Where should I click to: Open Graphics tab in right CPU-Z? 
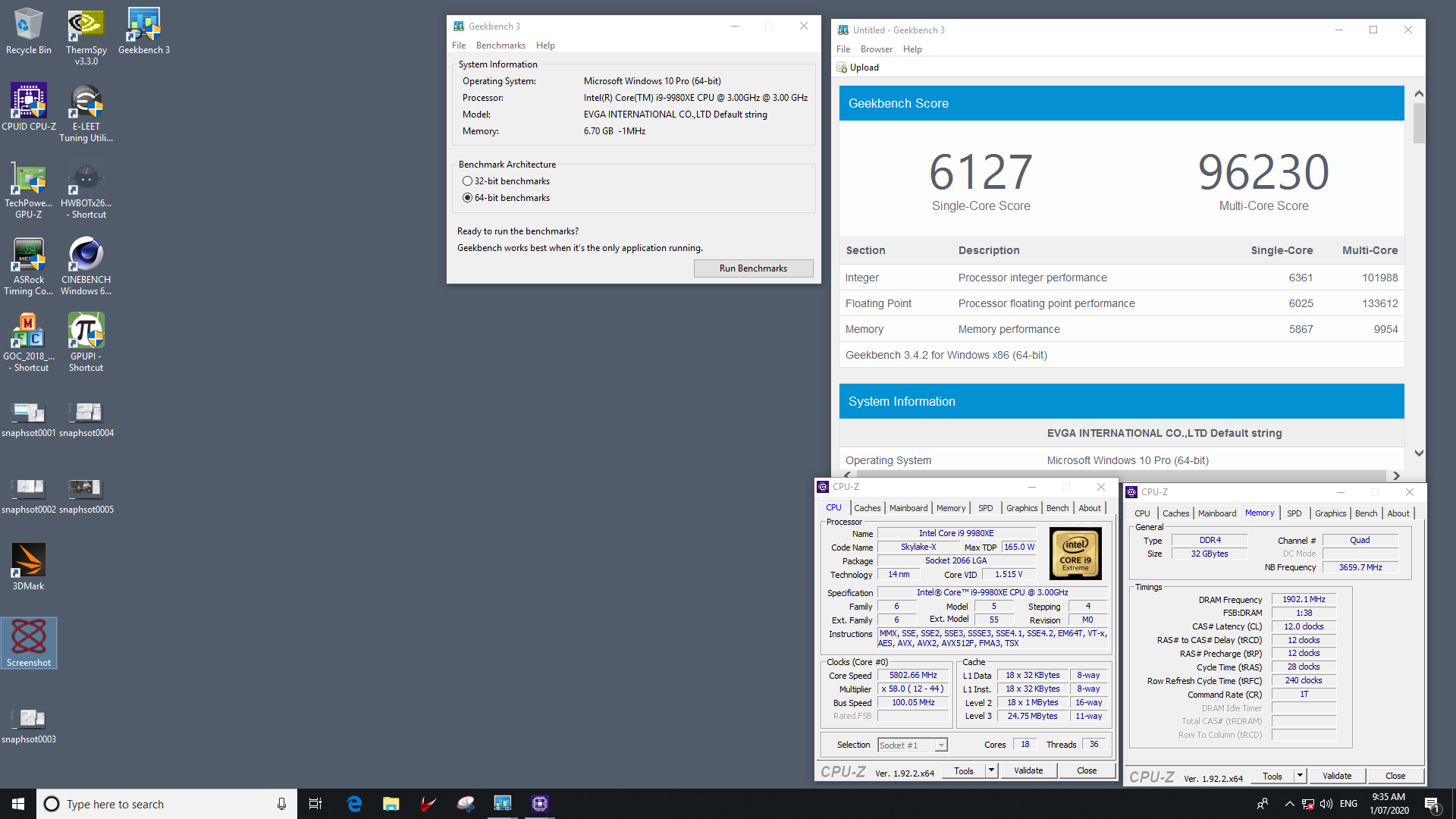[1330, 513]
